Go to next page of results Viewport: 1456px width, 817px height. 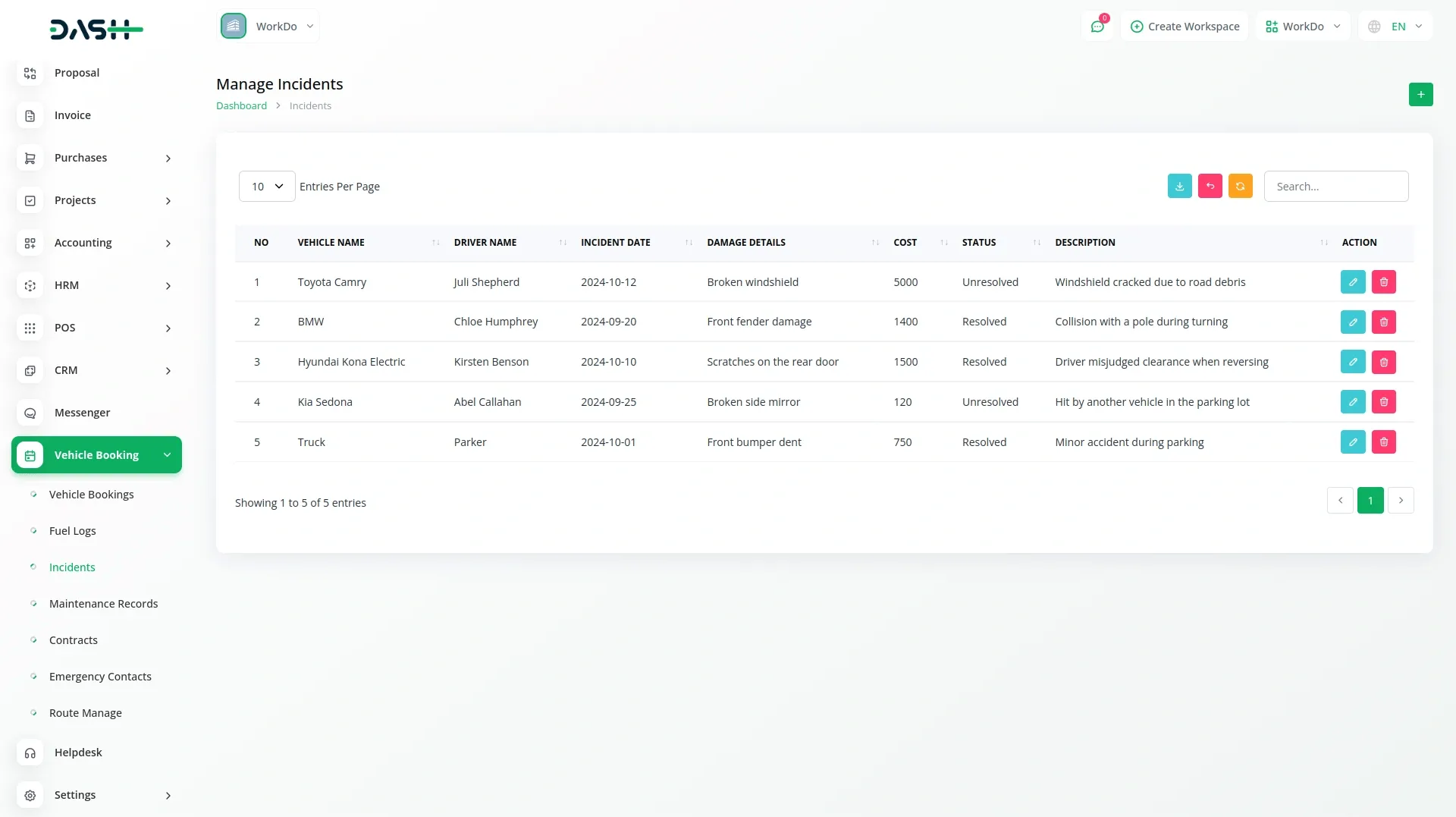click(x=1401, y=501)
